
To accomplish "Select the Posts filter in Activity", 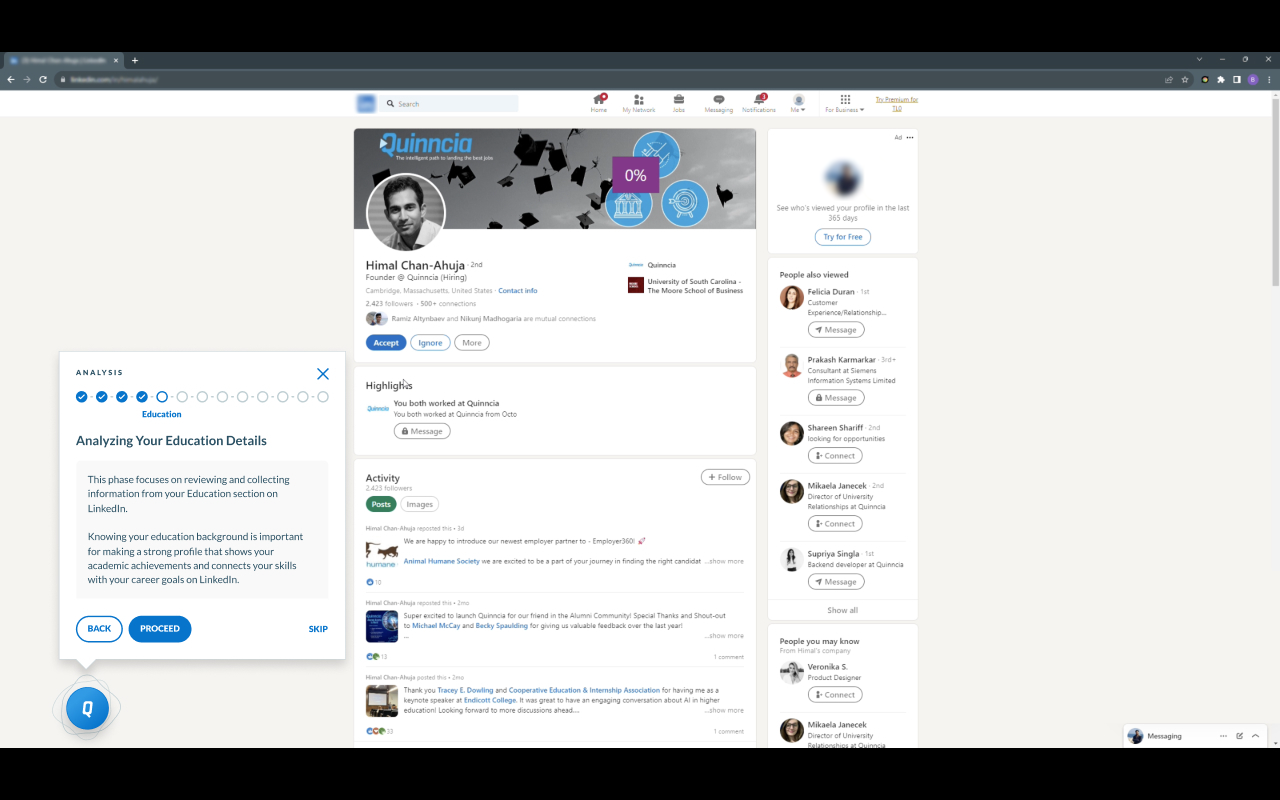I will 381,504.
